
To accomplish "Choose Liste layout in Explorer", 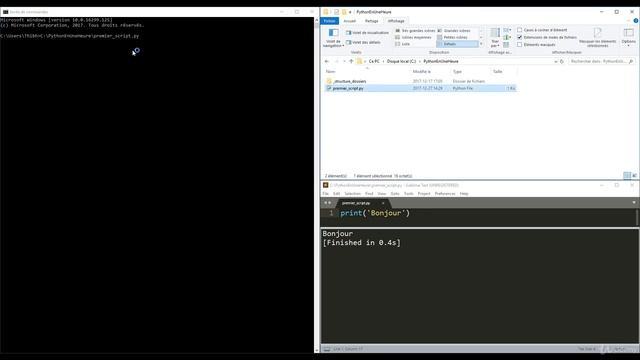I will tap(402, 44).
